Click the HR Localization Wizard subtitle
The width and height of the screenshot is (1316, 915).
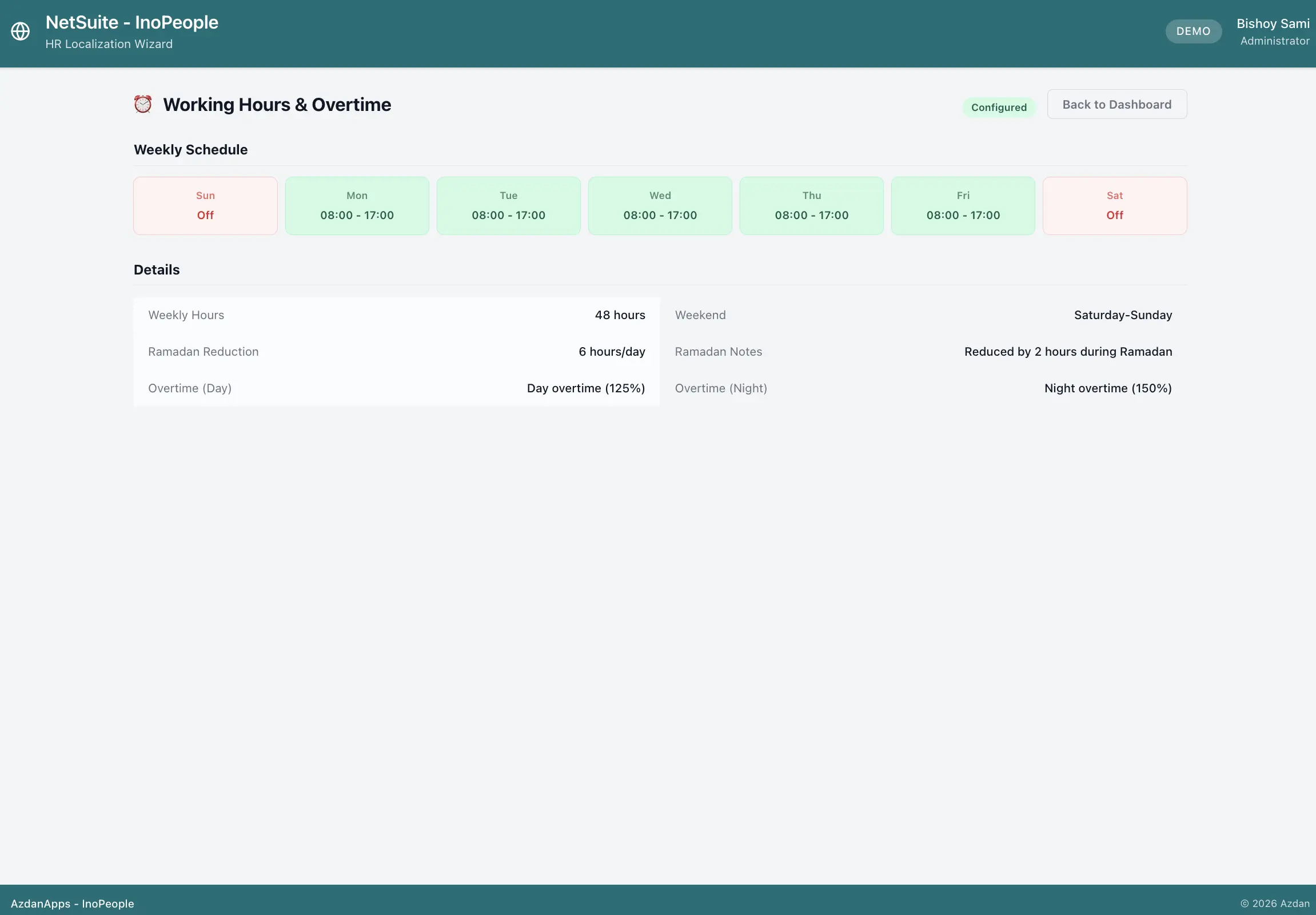click(109, 44)
